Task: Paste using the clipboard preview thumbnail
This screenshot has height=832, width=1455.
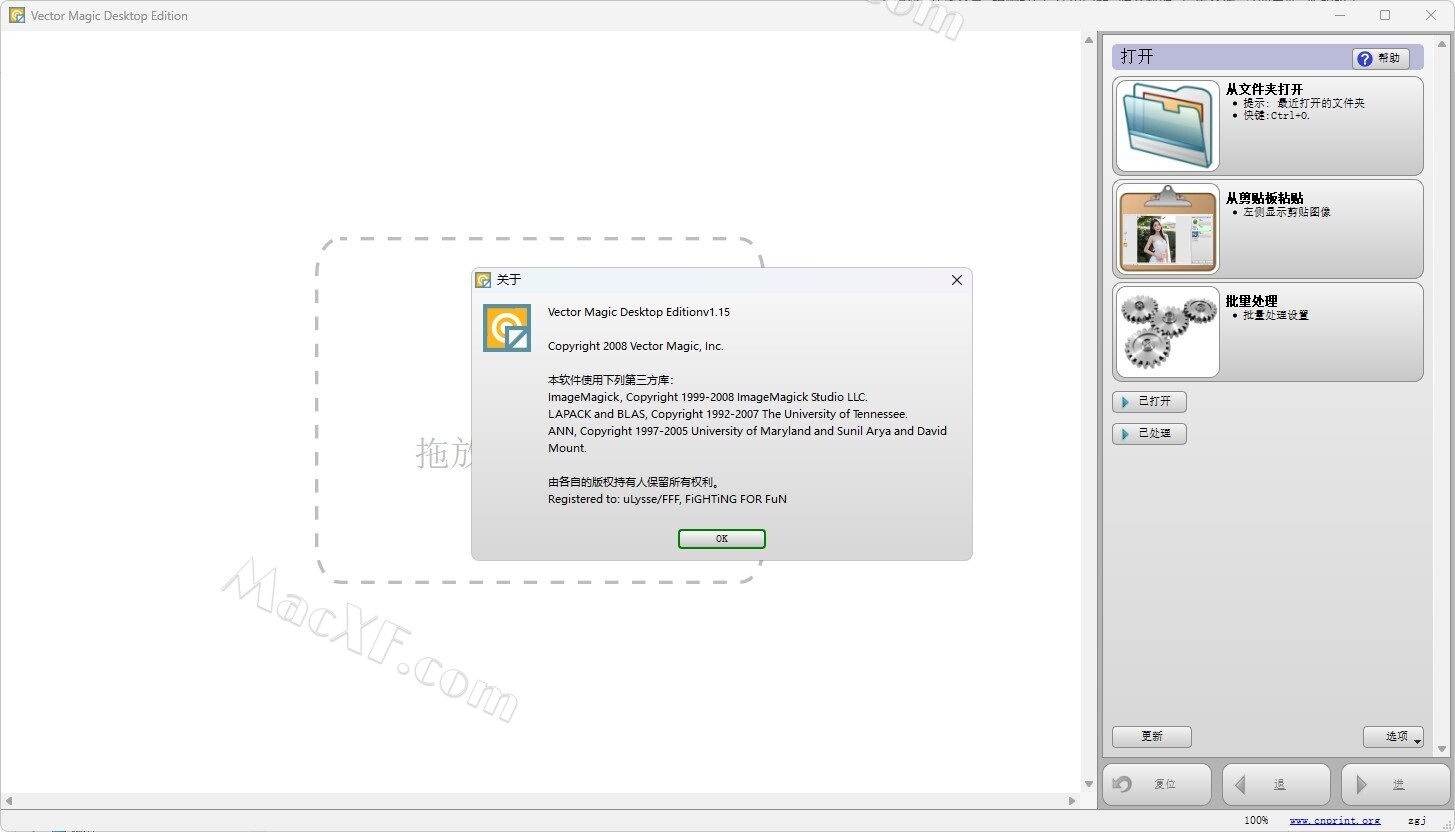Action: click(x=1167, y=228)
